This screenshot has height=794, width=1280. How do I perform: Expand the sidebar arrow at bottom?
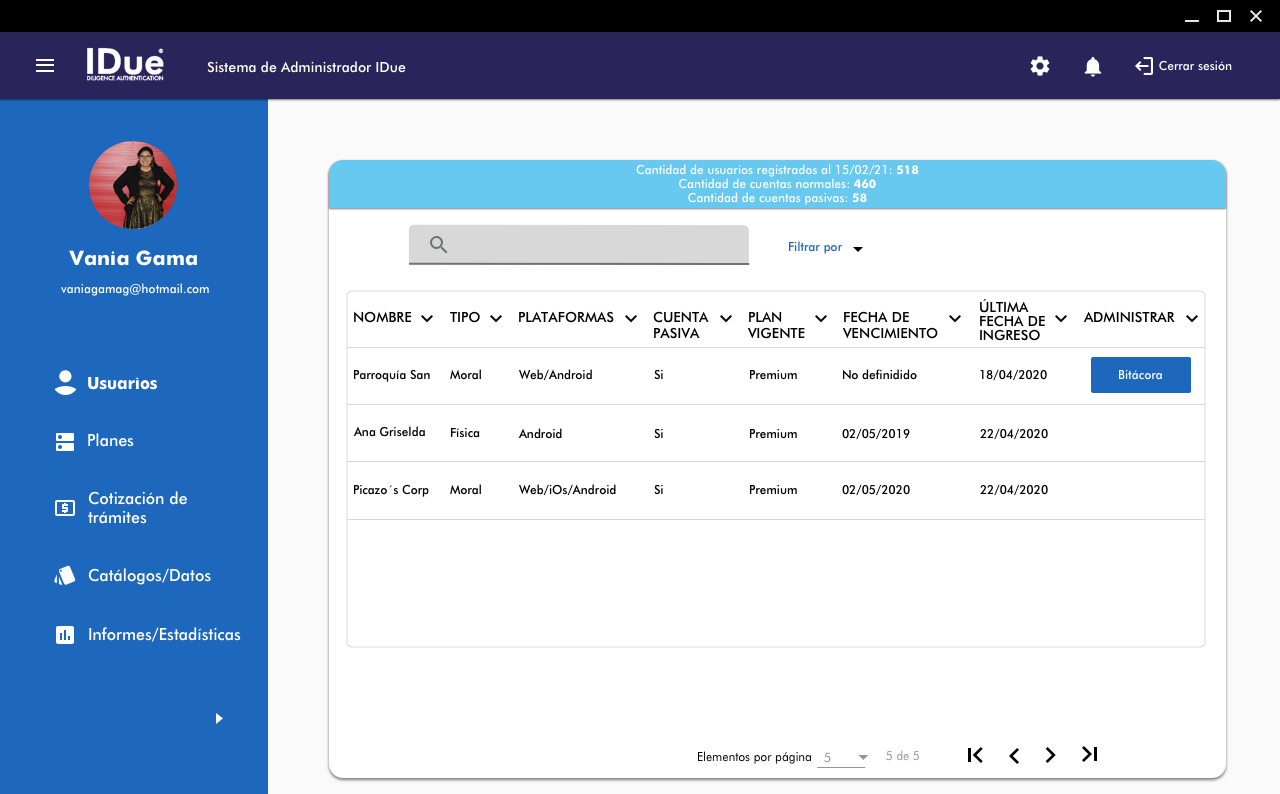pos(219,718)
